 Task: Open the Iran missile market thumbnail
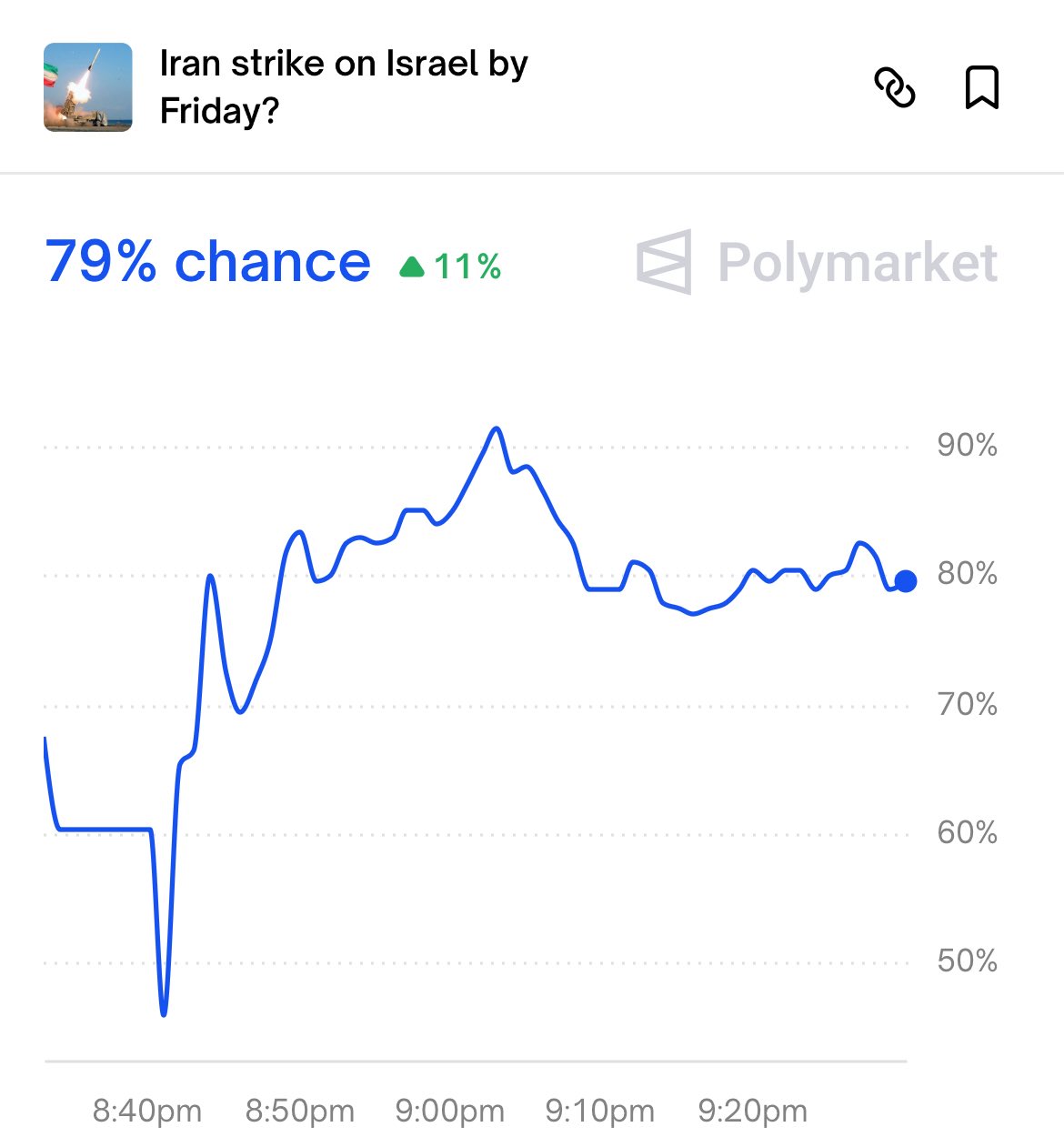[x=88, y=87]
